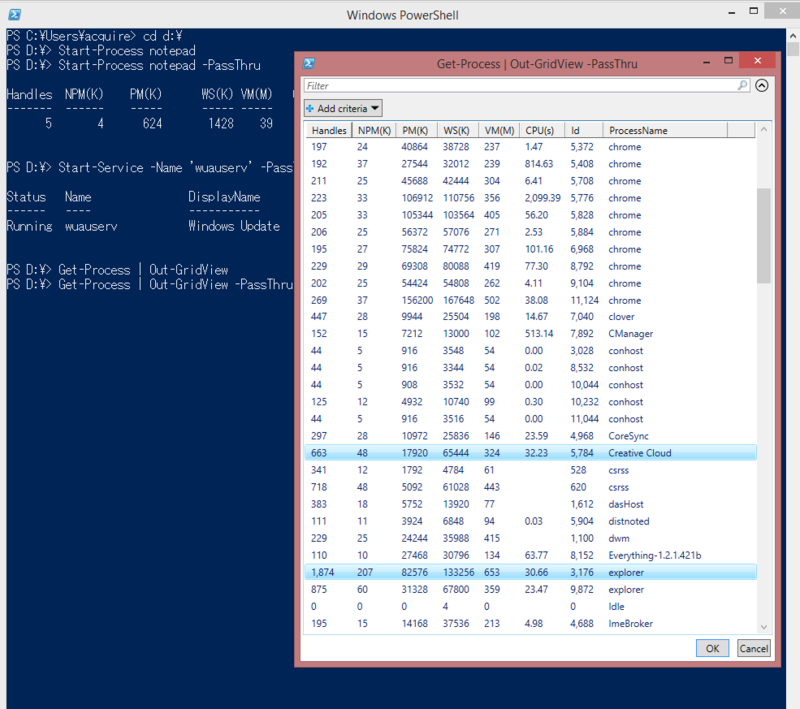Sort processes by the CPU(s) column header

[x=540, y=129]
